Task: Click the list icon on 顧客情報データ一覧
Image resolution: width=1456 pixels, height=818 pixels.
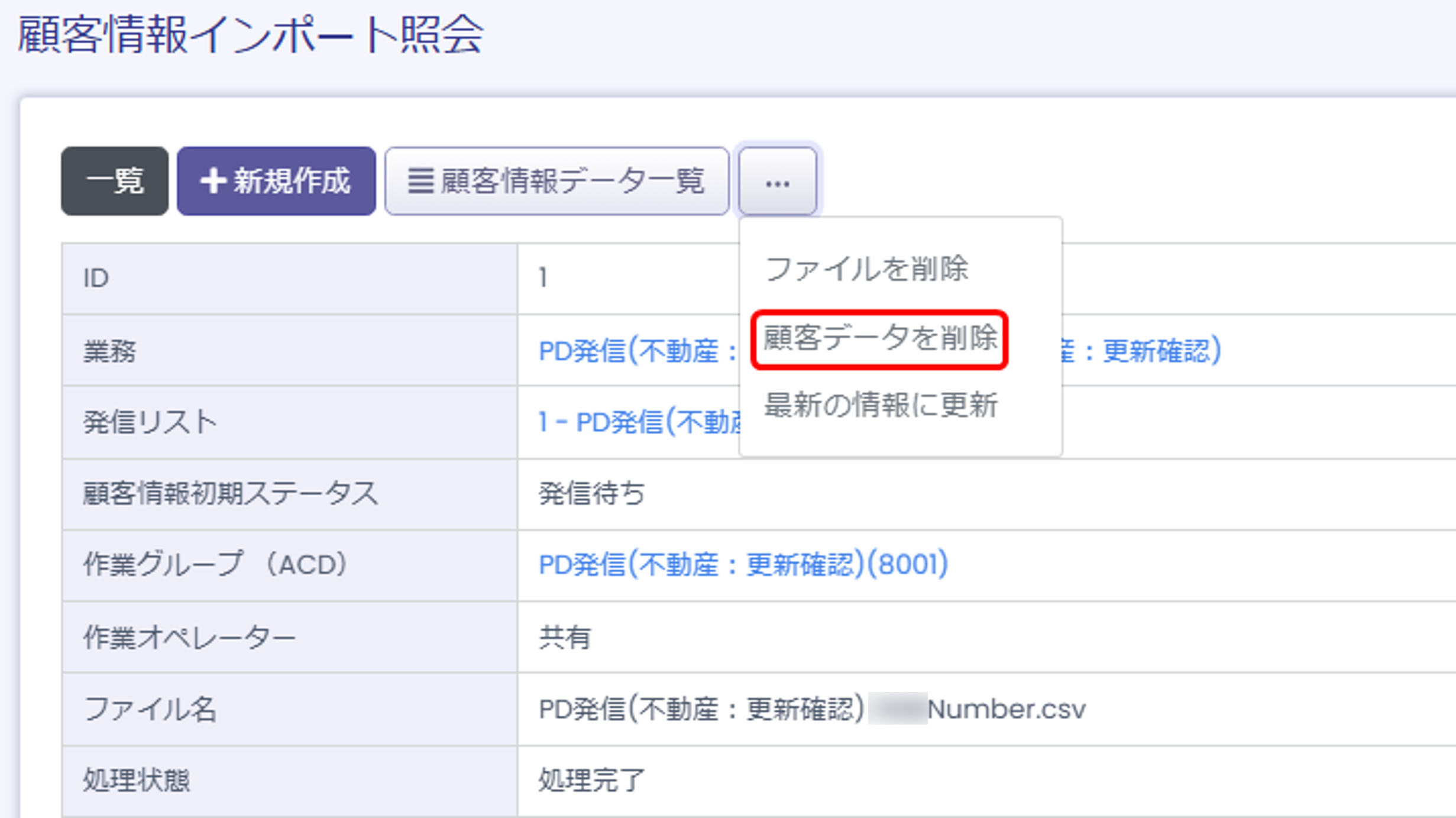Action: (x=420, y=181)
